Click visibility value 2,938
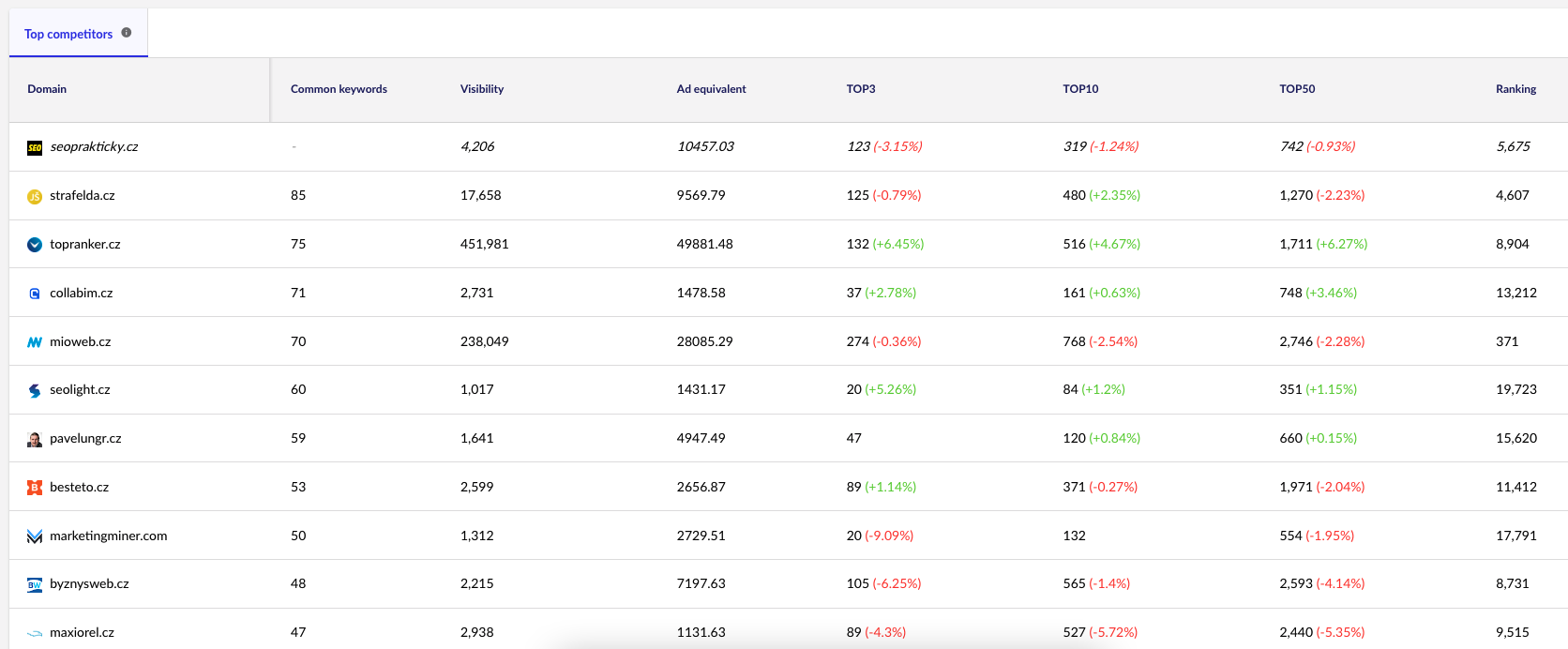The height and width of the screenshot is (649, 1568). (x=477, y=632)
